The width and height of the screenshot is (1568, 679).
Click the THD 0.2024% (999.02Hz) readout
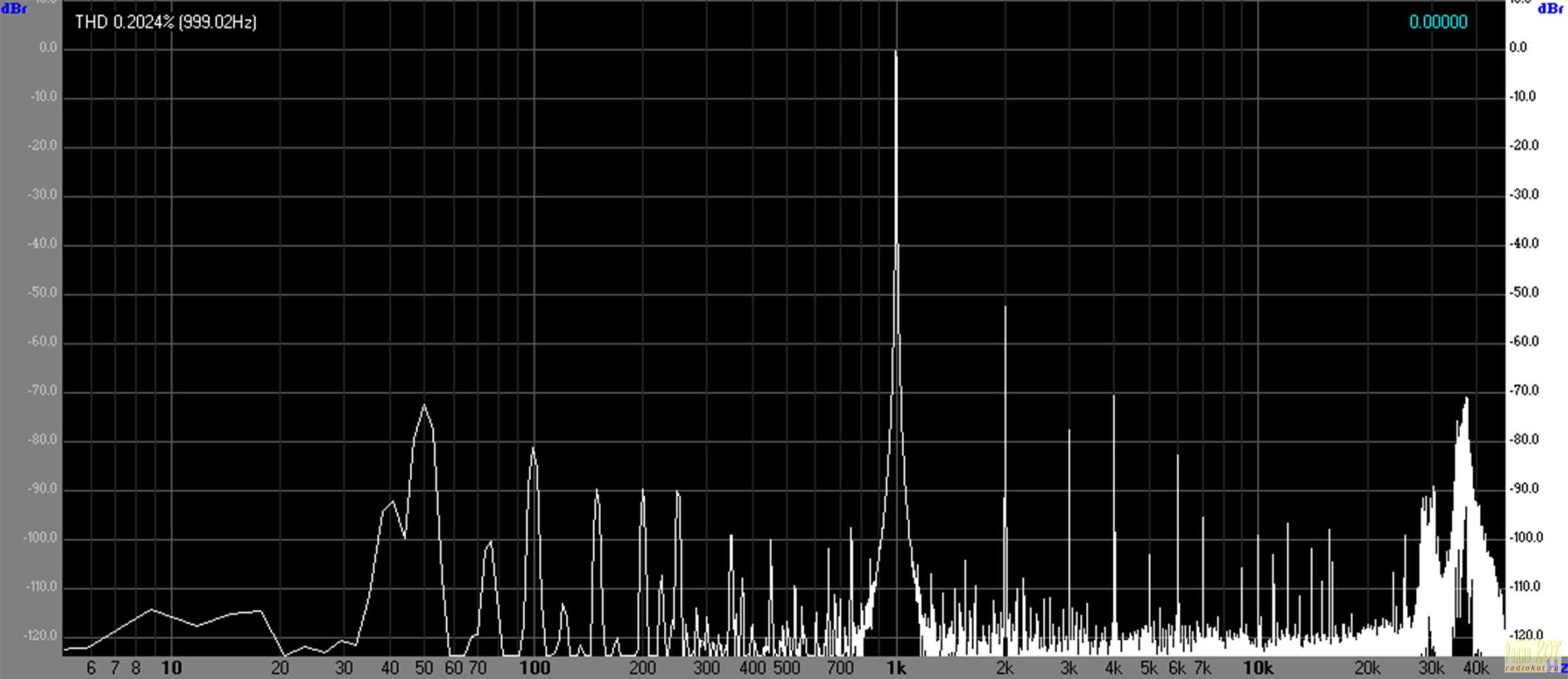click(x=166, y=22)
